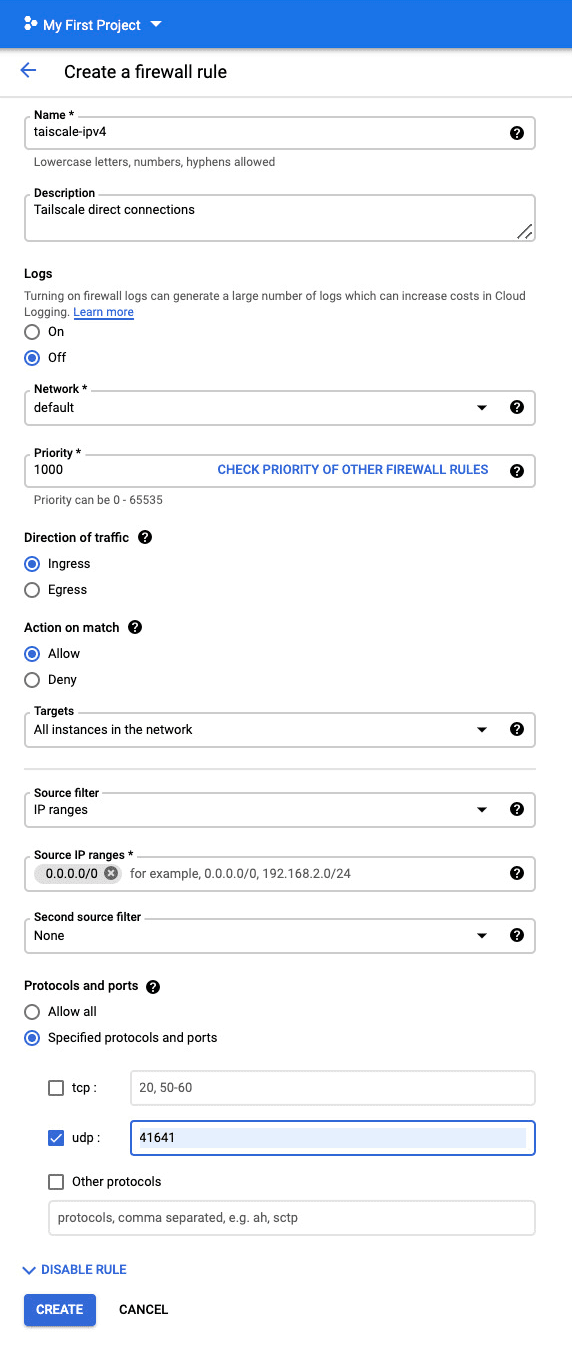Click the Create button
This screenshot has height=1350, width=572.
coord(60,1310)
